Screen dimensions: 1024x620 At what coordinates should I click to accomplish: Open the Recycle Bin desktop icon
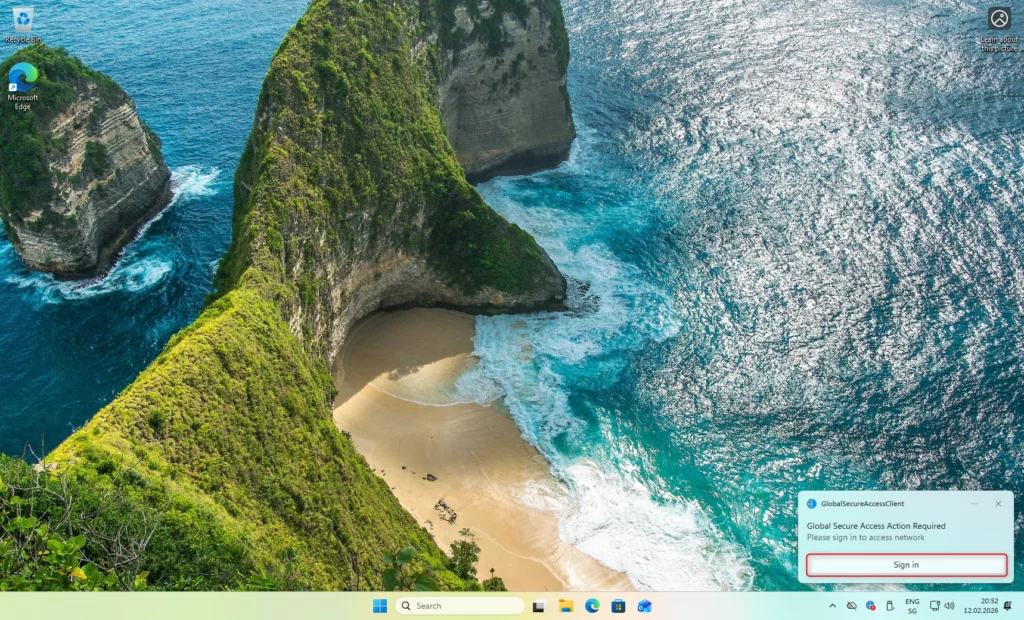coord(22,22)
